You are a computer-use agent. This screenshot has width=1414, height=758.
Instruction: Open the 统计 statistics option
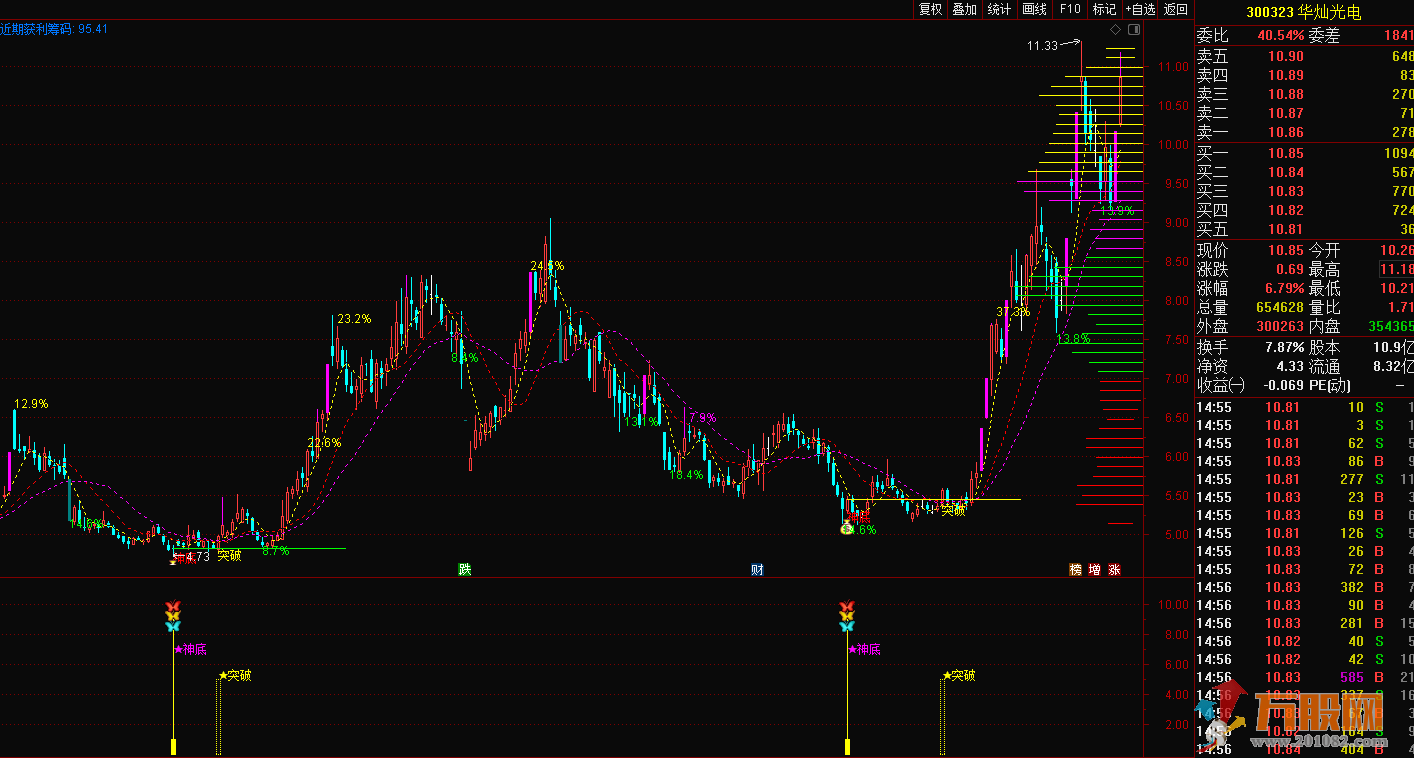click(x=999, y=9)
